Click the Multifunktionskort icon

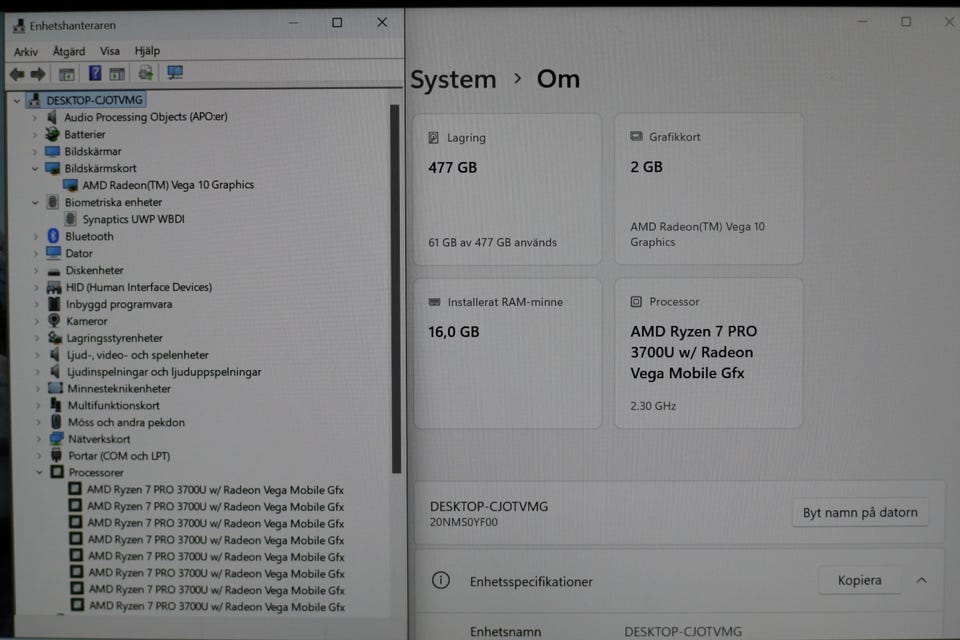point(56,405)
